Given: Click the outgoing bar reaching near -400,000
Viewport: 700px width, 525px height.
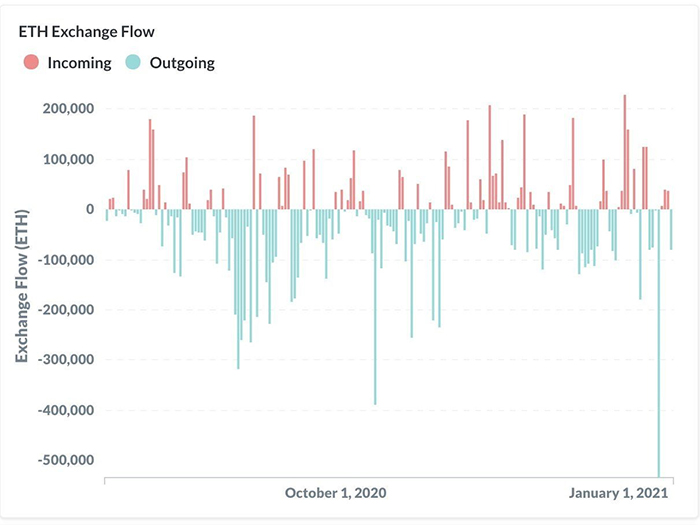Looking at the screenshot, I should point(375,307).
